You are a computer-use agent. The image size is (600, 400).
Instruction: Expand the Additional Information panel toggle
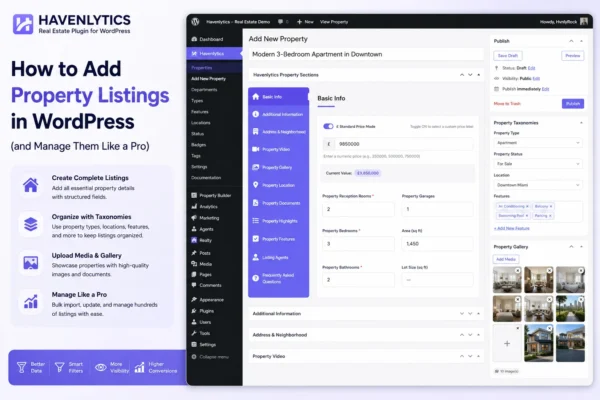click(479, 313)
